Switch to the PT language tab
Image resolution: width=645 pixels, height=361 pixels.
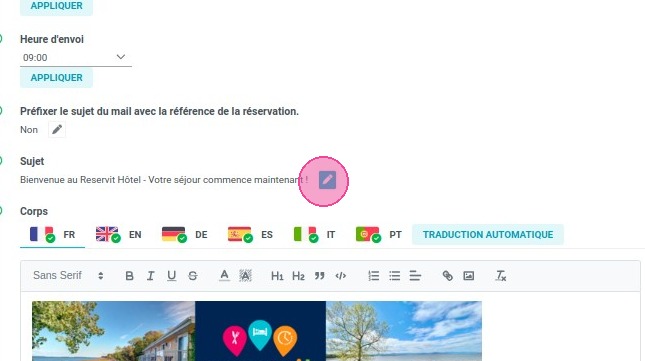tap(378, 235)
